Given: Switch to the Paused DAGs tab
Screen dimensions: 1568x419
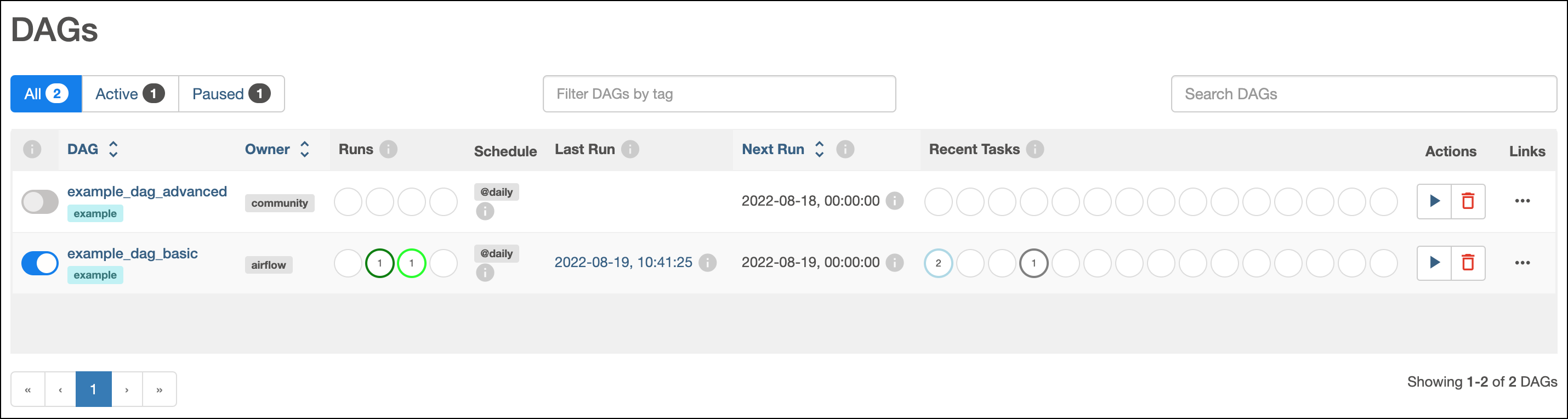Looking at the screenshot, I should click(x=231, y=93).
